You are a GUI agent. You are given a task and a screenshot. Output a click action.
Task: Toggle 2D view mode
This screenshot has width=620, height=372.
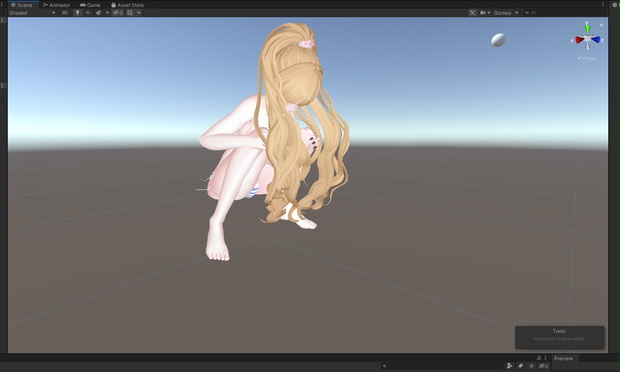pyautogui.click(x=64, y=13)
